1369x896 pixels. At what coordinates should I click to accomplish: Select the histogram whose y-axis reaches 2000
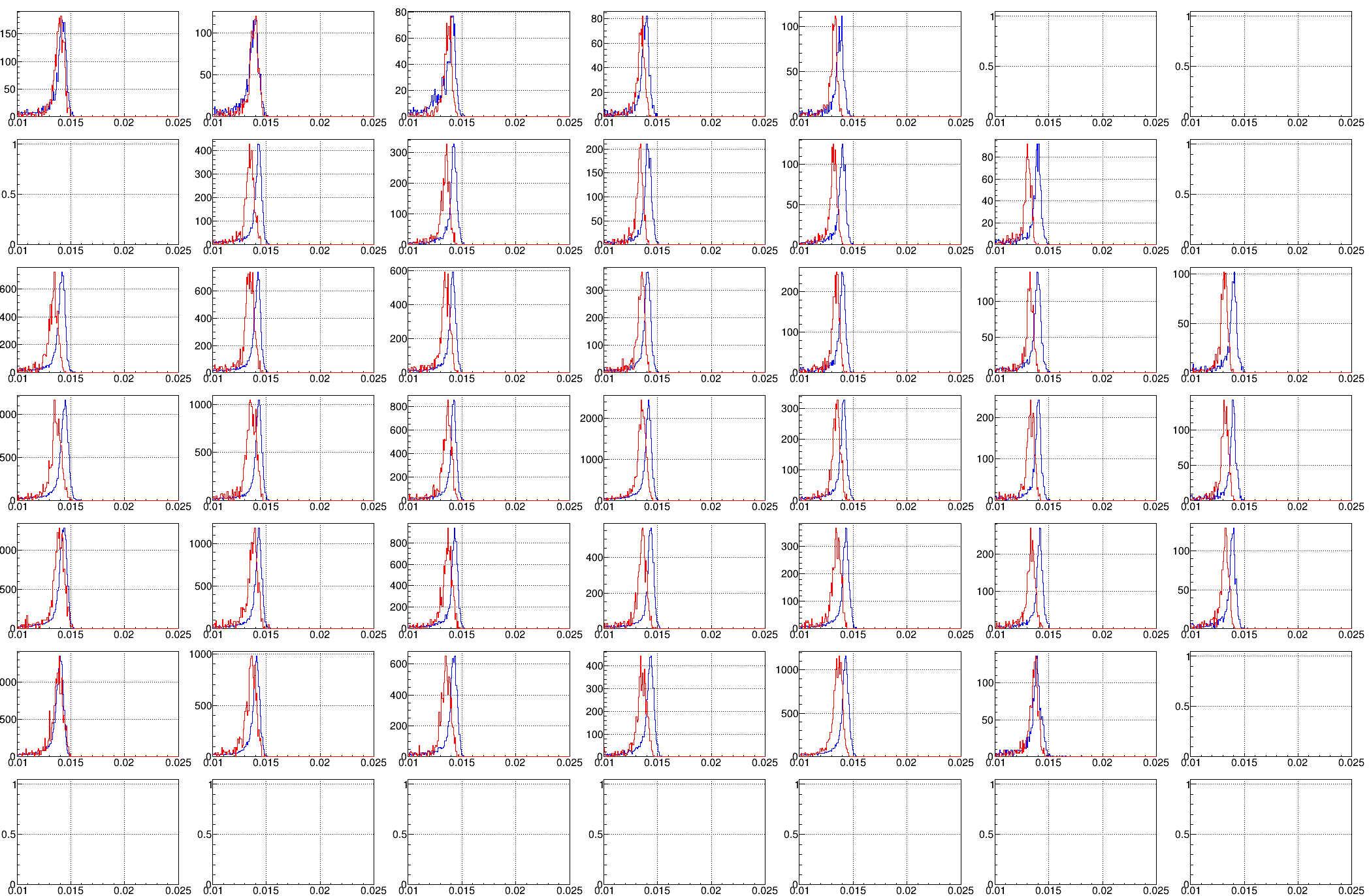(x=684, y=448)
